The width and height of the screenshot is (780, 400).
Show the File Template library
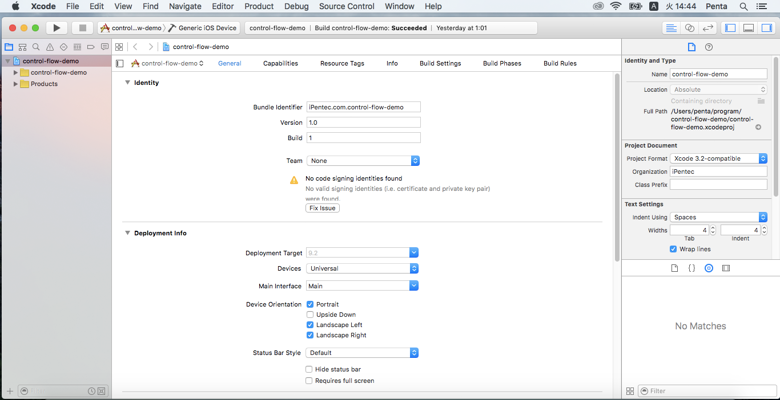(675, 268)
